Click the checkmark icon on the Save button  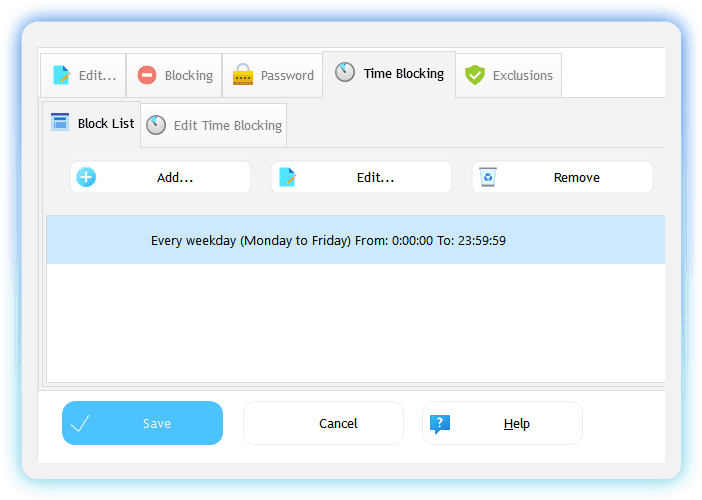[81, 424]
